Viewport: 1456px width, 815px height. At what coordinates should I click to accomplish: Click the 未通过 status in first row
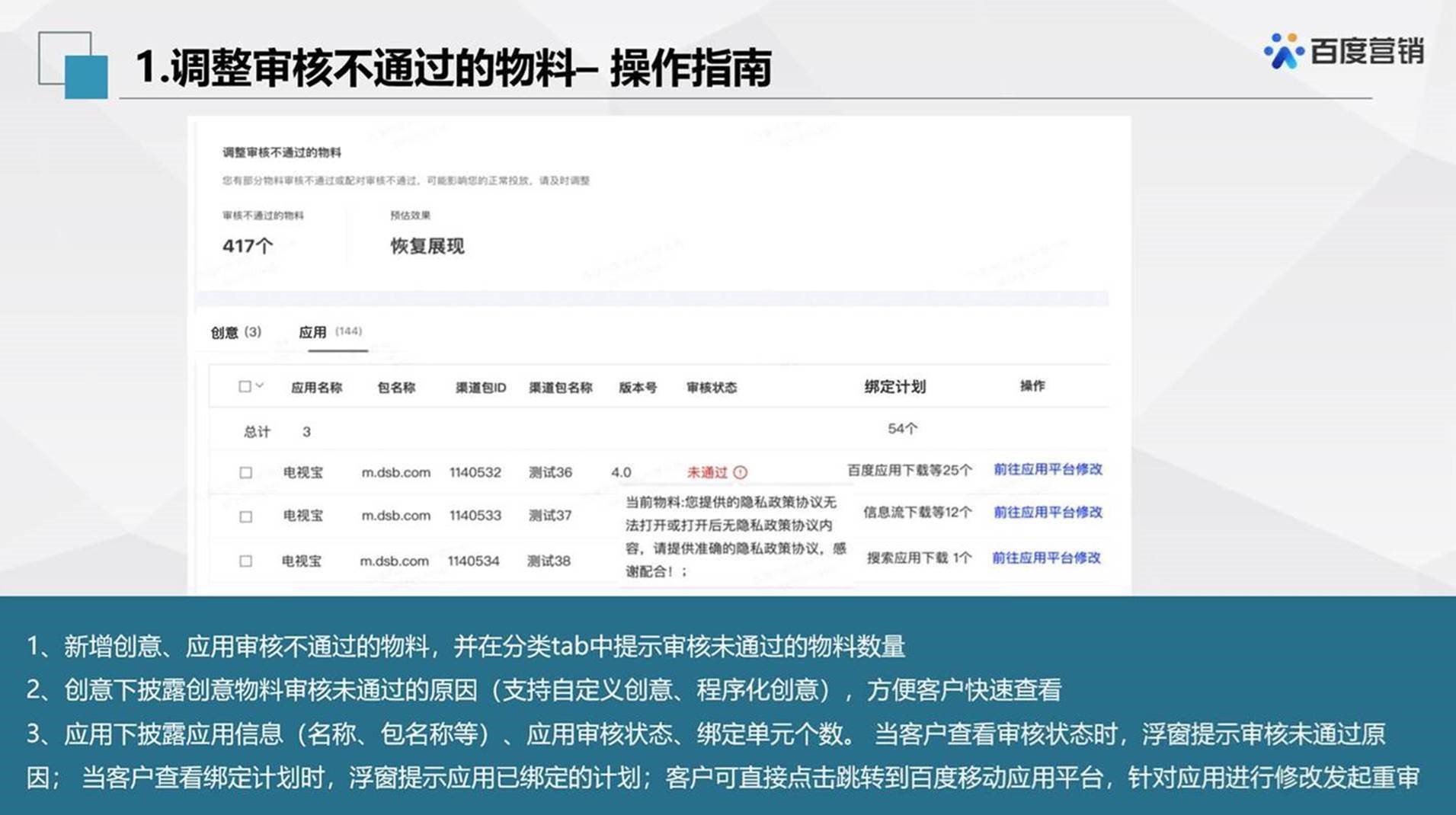(x=706, y=472)
